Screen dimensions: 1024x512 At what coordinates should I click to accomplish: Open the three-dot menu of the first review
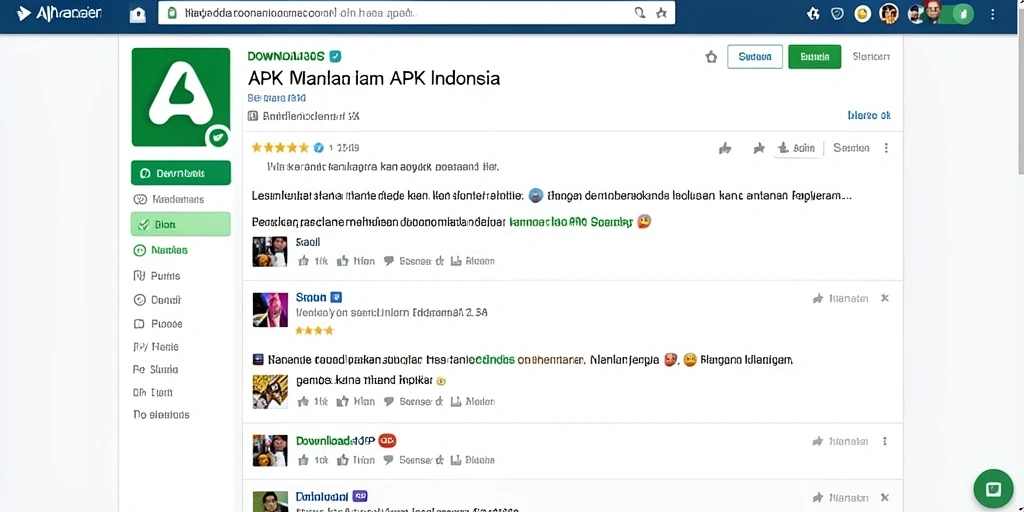pyautogui.click(x=886, y=148)
